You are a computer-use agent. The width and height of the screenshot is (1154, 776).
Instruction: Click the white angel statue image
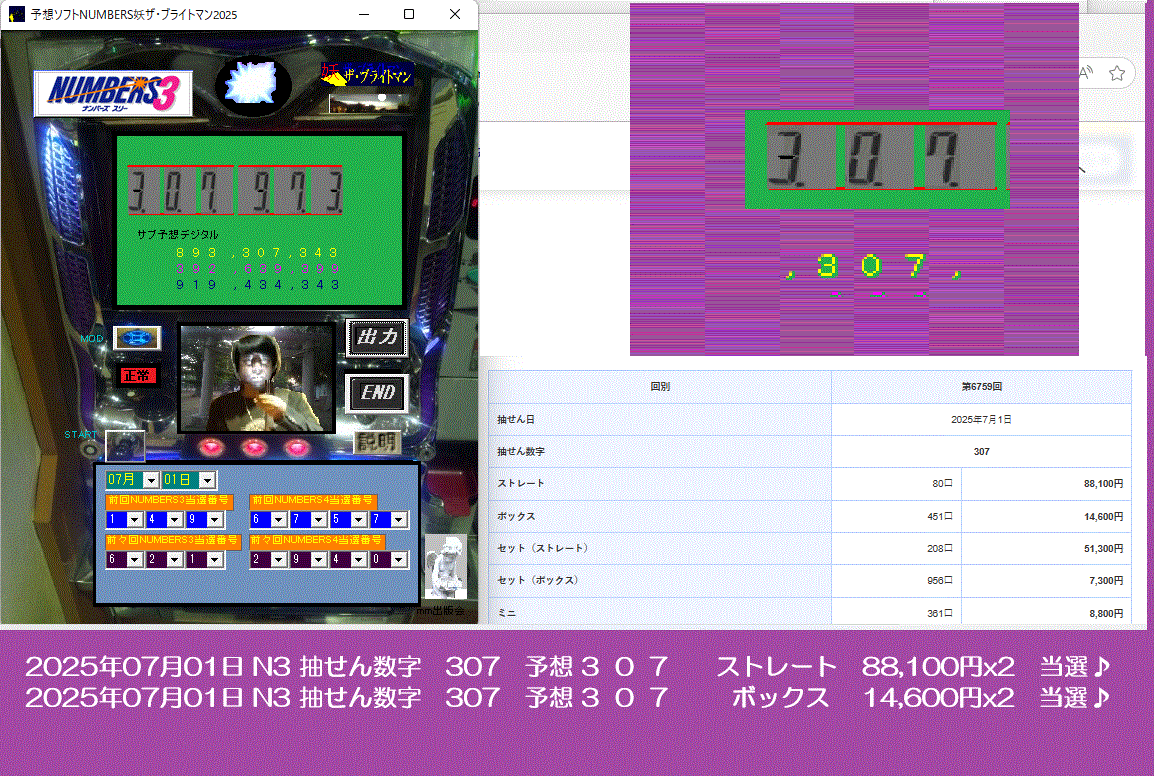pos(446,566)
